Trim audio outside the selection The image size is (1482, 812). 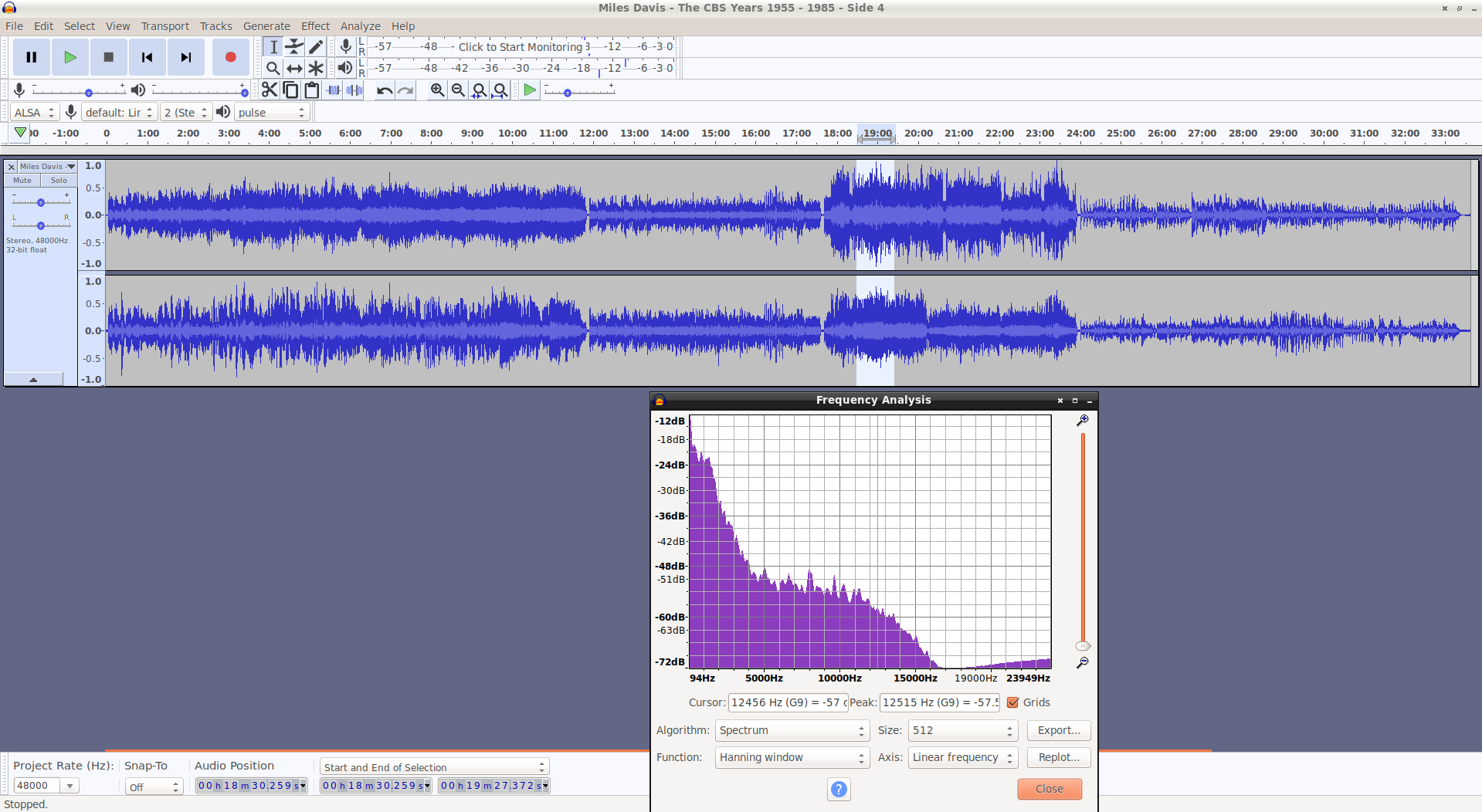334,90
